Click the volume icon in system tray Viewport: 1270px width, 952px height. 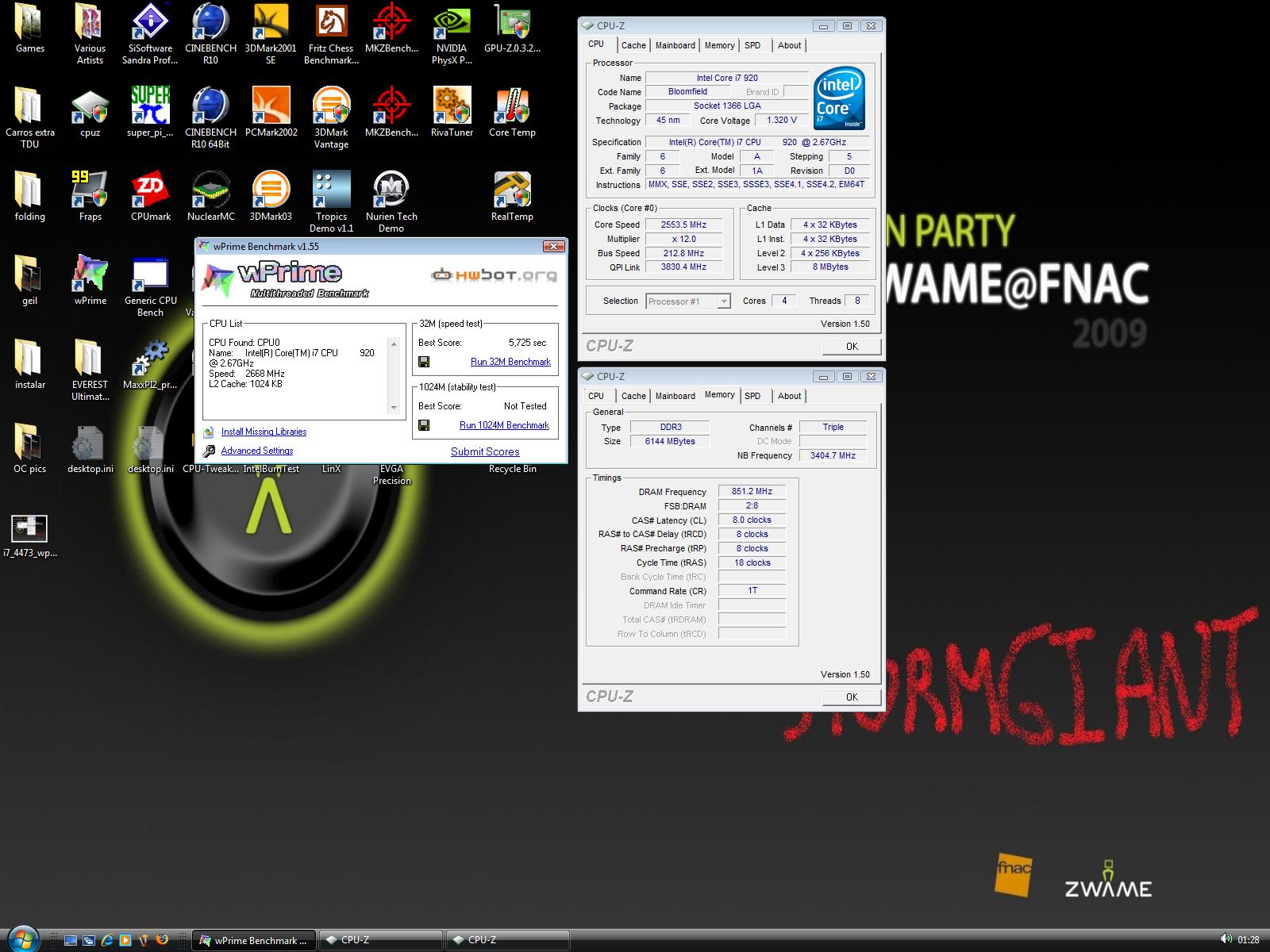(x=1226, y=939)
